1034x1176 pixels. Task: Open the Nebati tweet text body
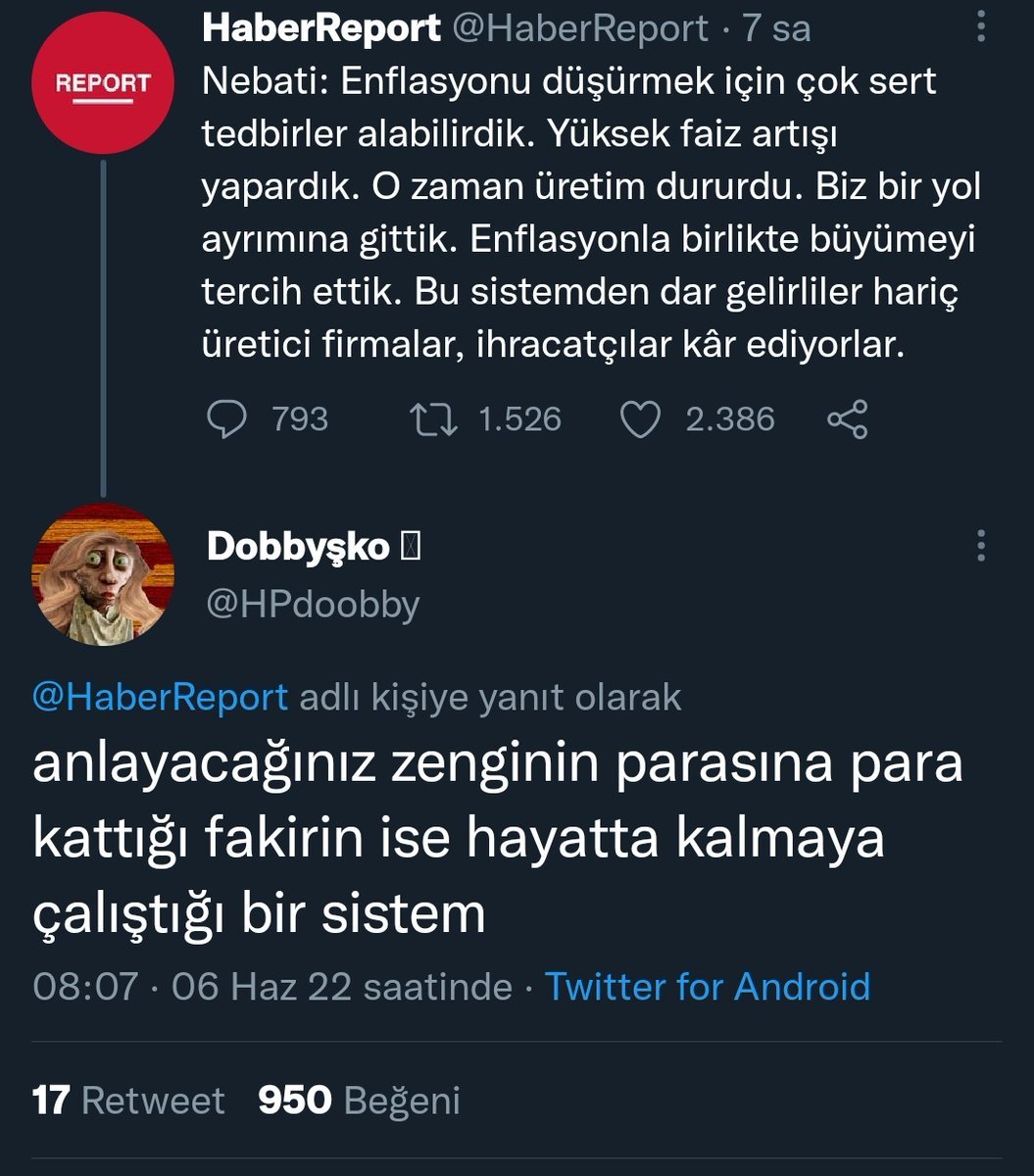[588, 213]
